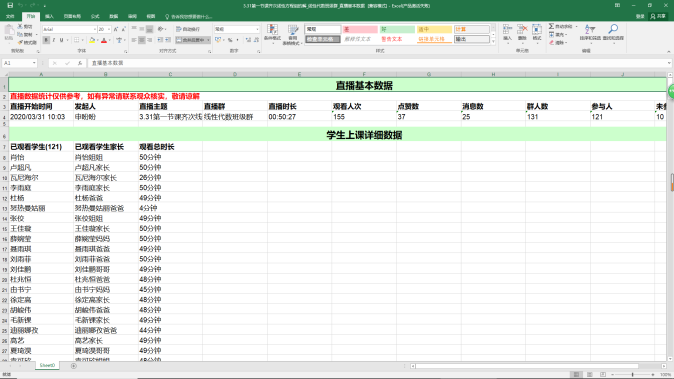
Task: Decrease decimal places
Action: coord(256,40)
